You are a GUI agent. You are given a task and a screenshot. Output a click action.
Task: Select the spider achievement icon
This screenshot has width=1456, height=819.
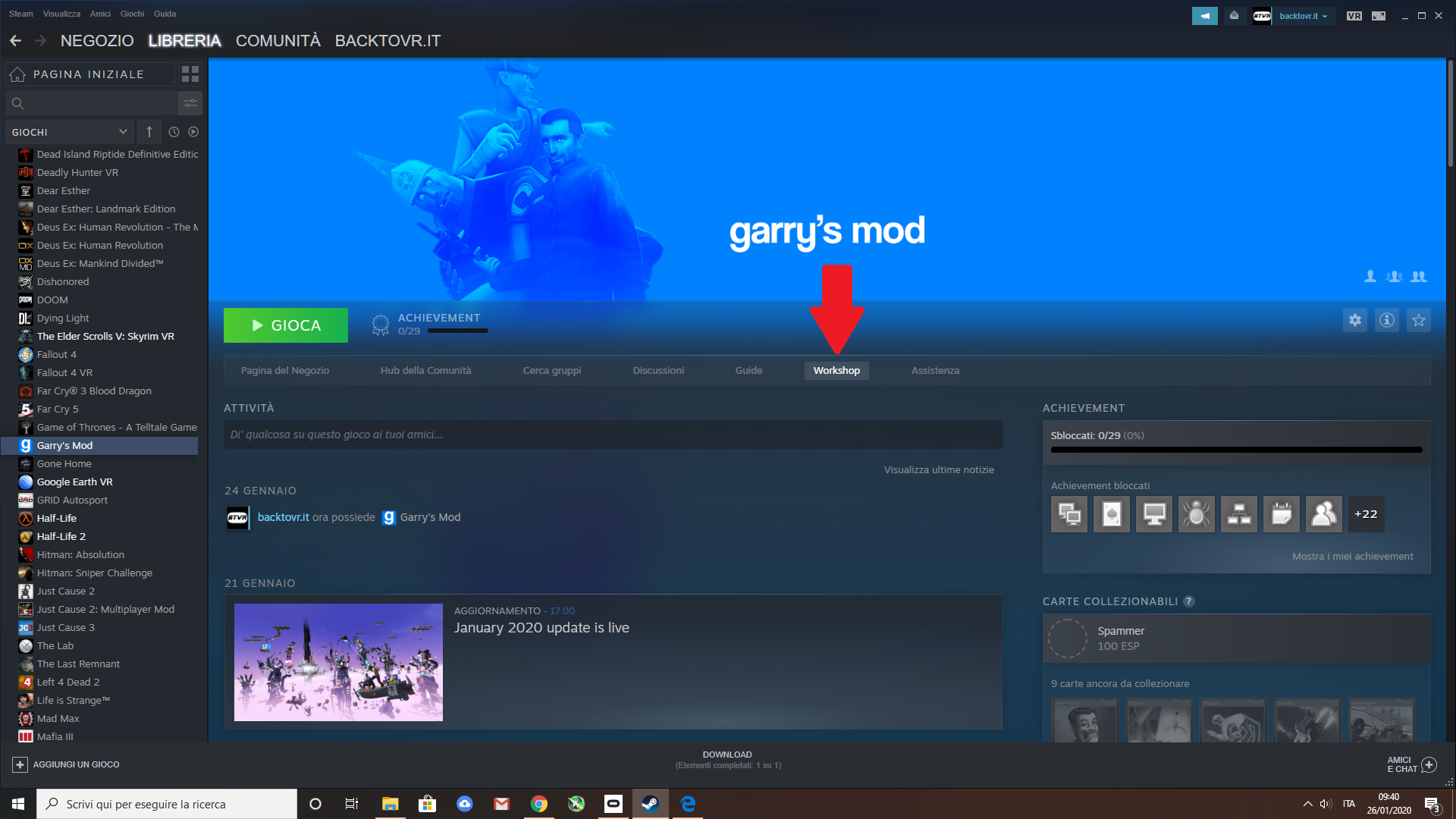pyautogui.click(x=1197, y=514)
